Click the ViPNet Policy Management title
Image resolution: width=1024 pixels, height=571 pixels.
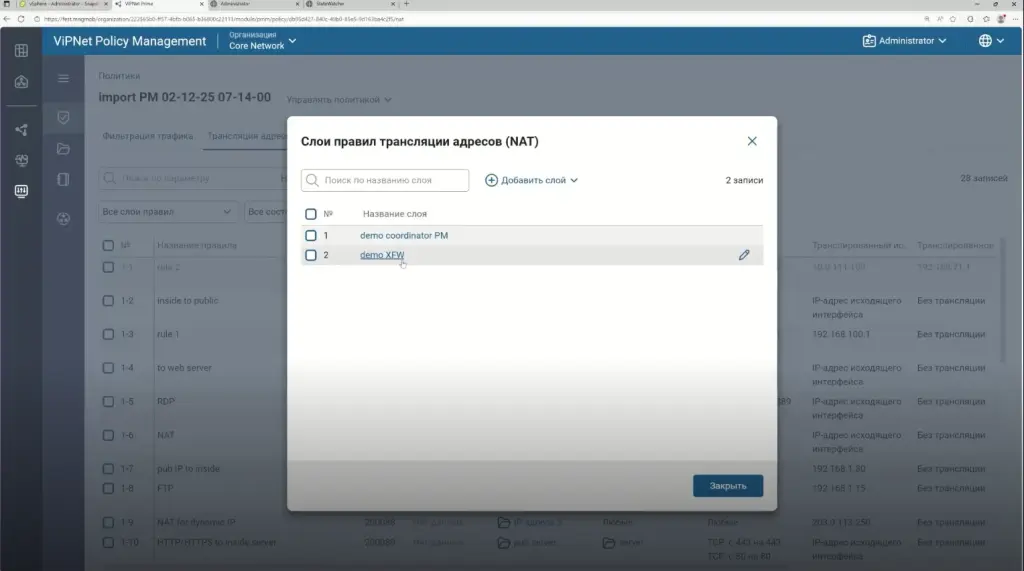(129, 41)
